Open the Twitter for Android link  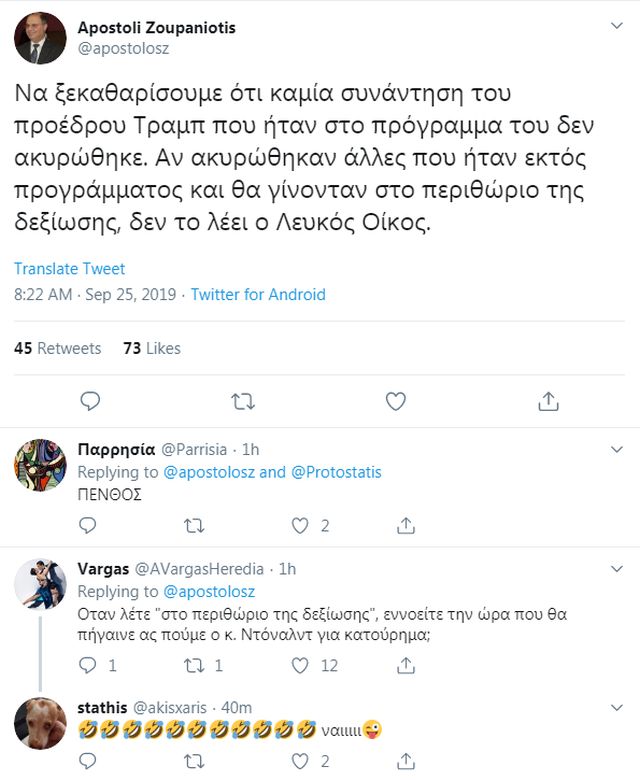click(x=258, y=295)
